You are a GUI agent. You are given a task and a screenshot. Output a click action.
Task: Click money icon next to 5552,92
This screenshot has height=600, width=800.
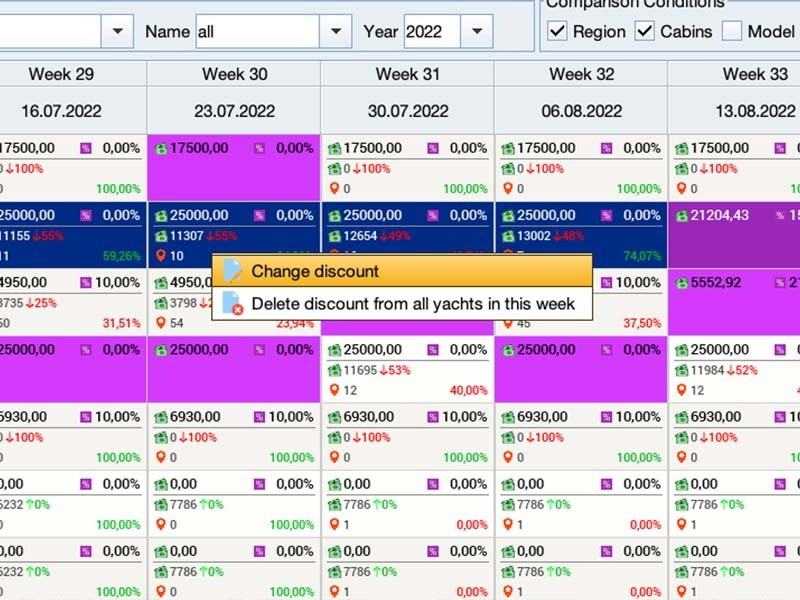point(681,283)
